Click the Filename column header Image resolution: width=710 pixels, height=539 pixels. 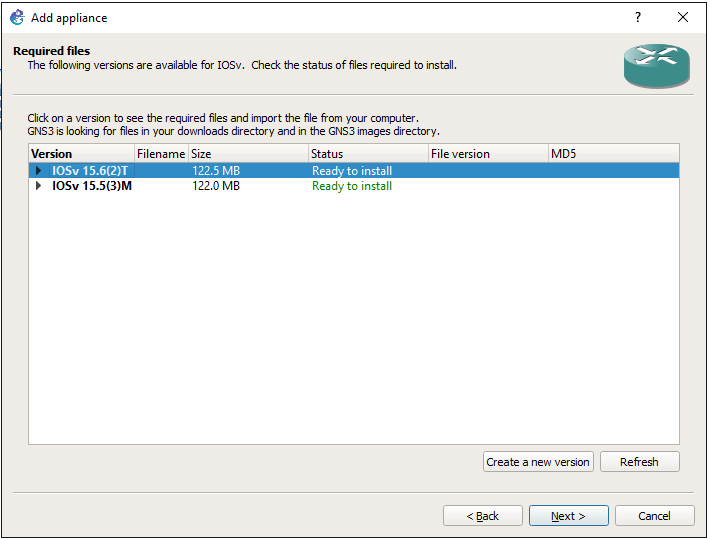point(160,154)
